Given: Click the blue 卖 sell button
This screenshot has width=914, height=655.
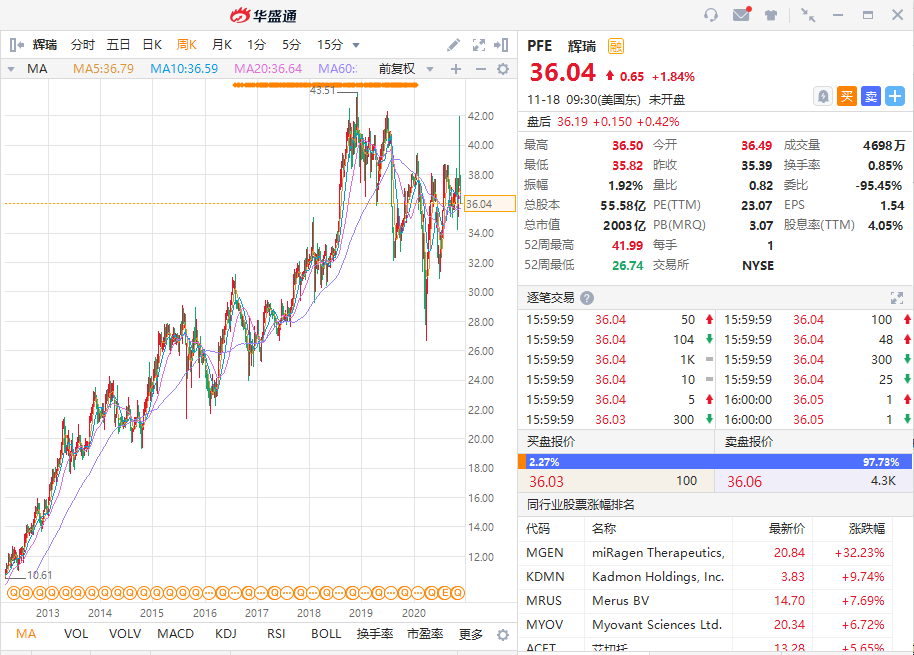Looking at the screenshot, I should [x=871, y=96].
